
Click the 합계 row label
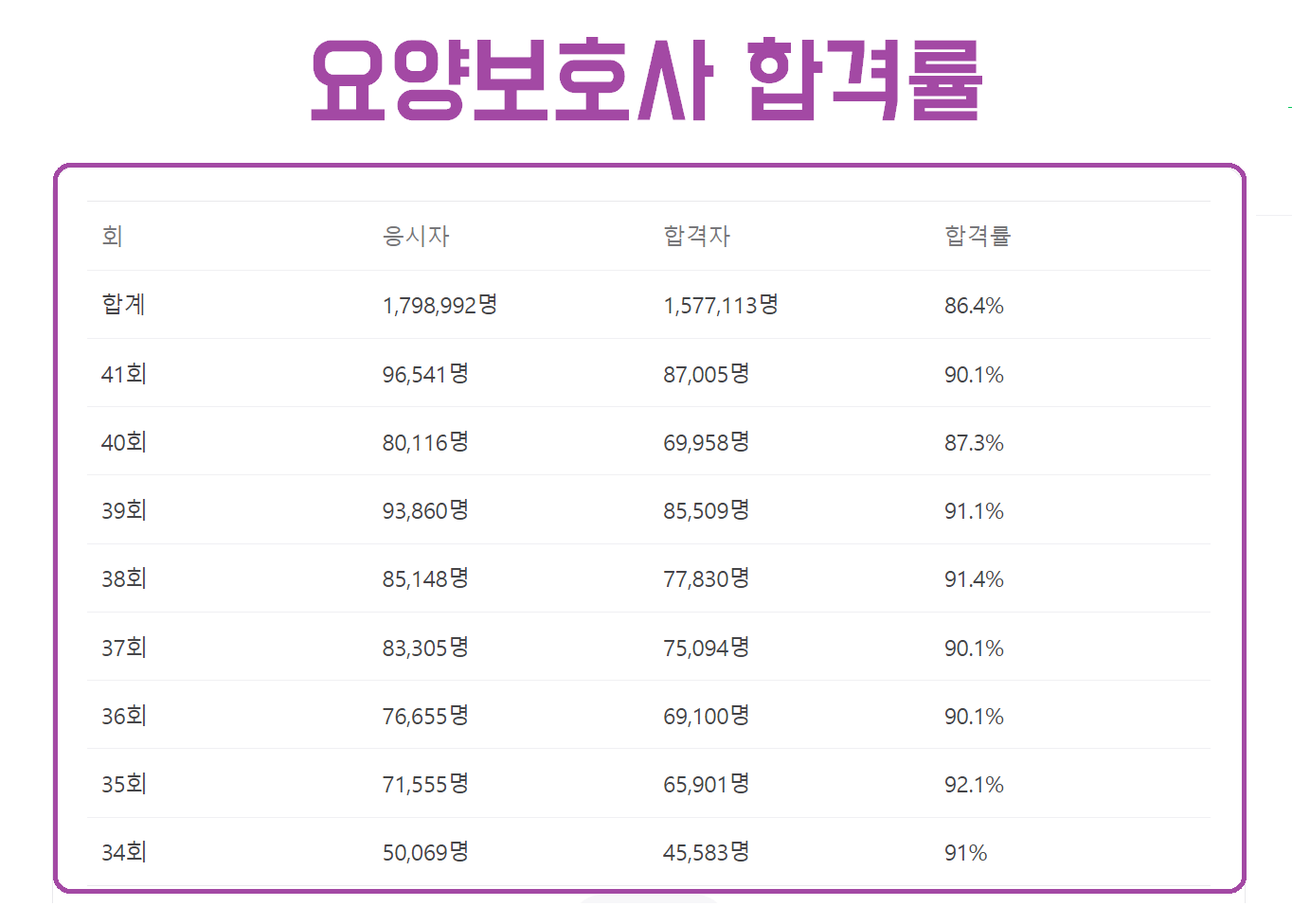[x=123, y=305]
